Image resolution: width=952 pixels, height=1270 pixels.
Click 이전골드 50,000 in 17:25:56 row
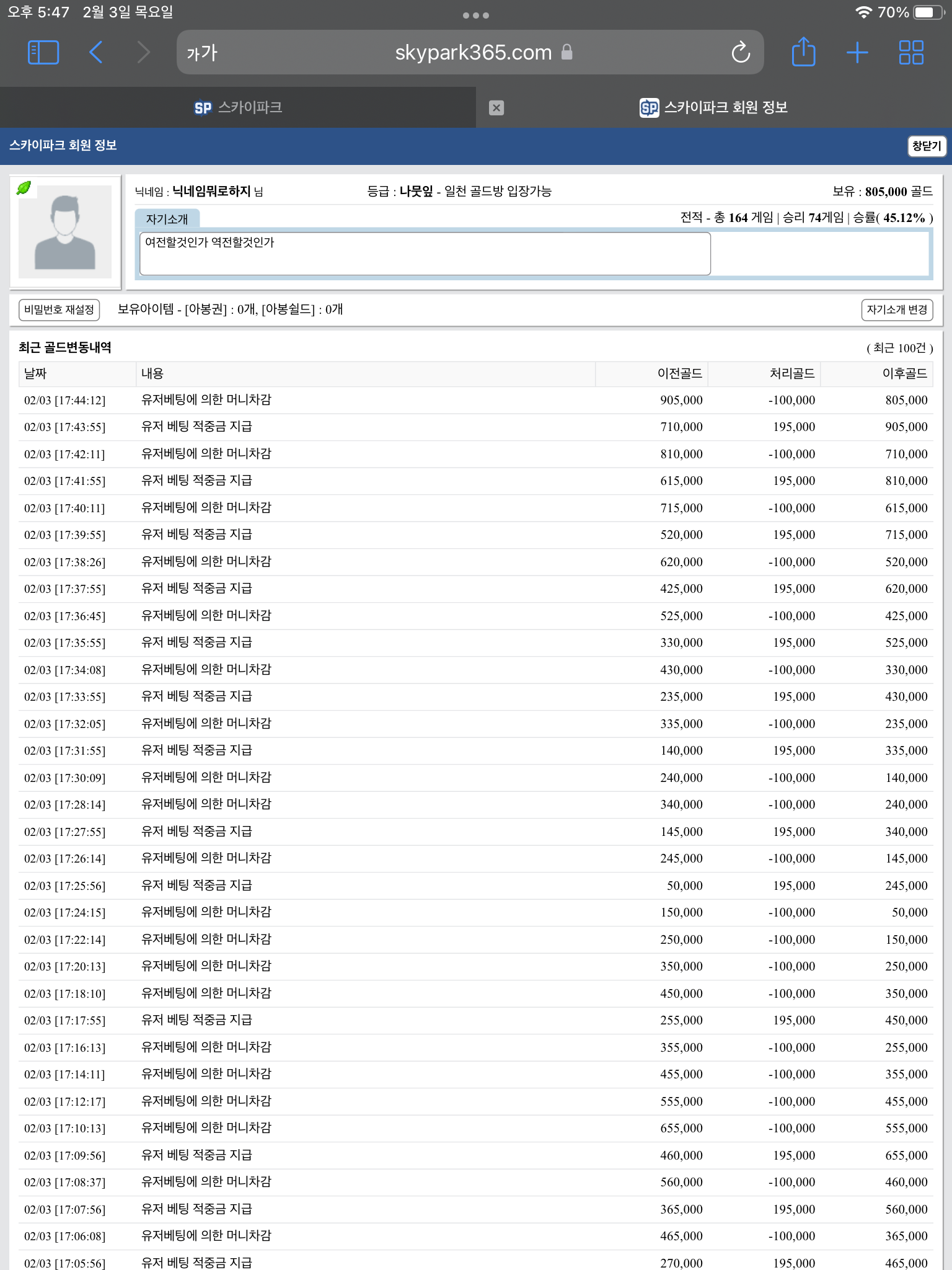tap(684, 886)
